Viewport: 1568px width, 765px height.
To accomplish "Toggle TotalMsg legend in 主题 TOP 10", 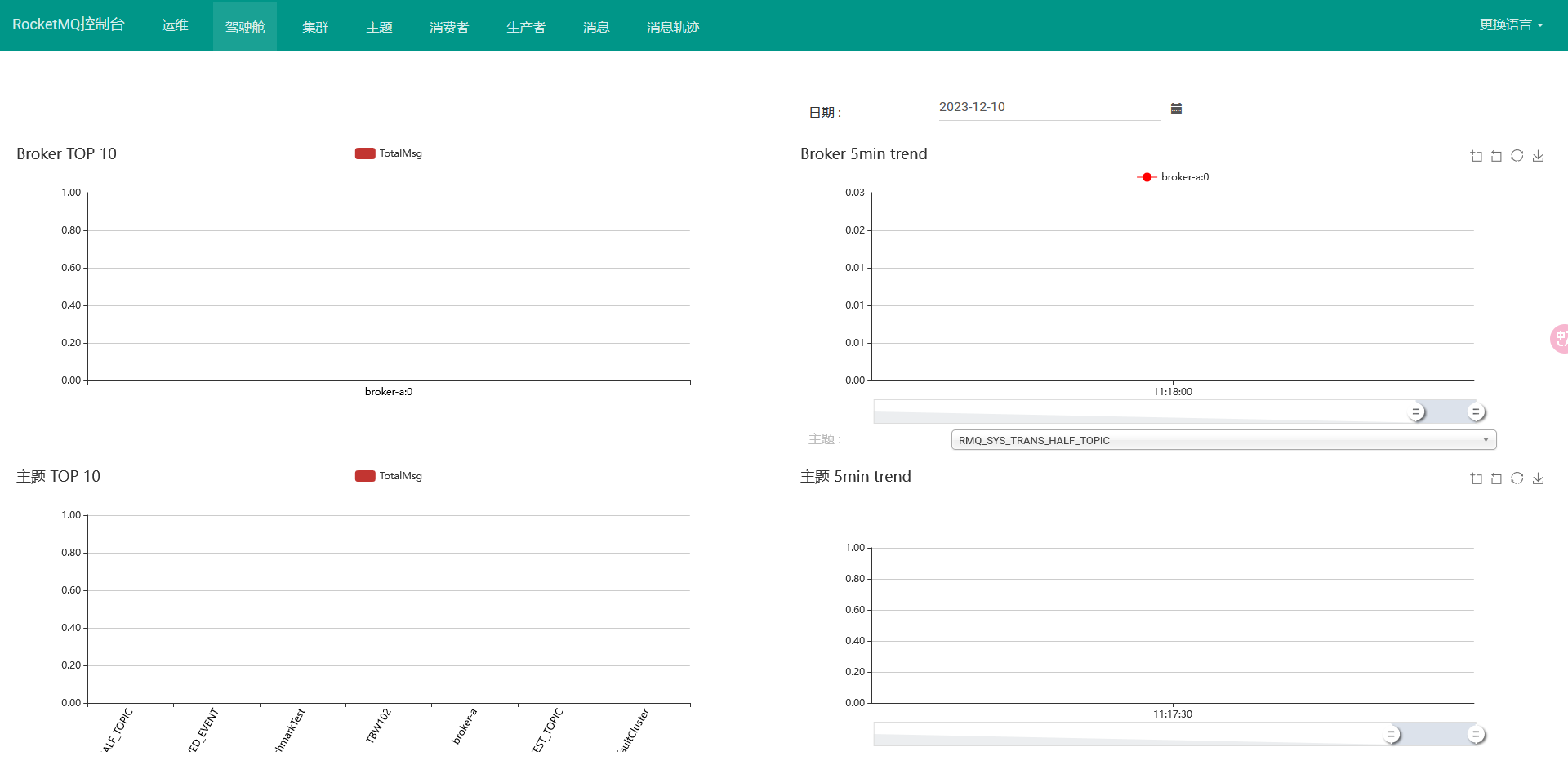I will [x=389, y=476].
